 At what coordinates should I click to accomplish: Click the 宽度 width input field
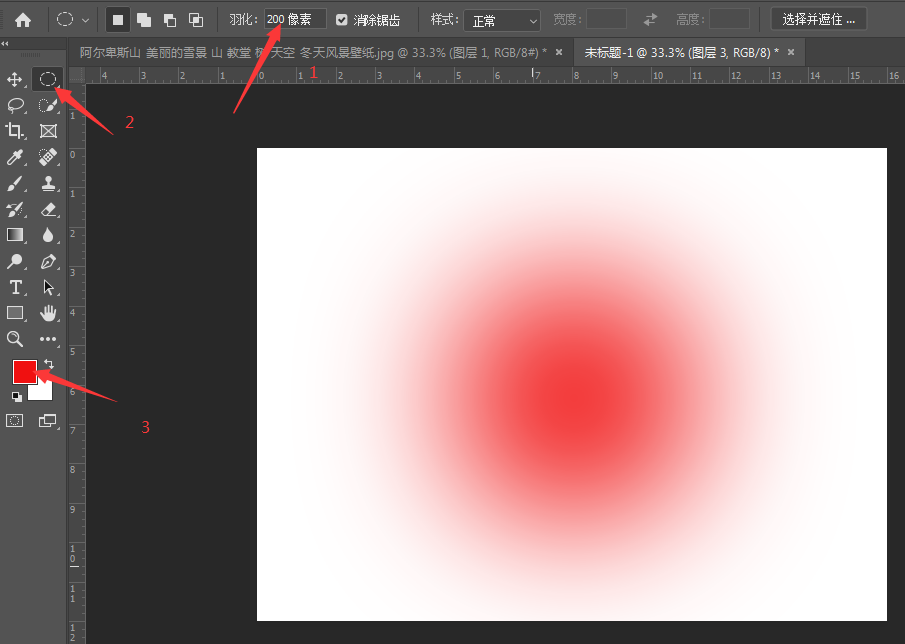pos(606,20)
